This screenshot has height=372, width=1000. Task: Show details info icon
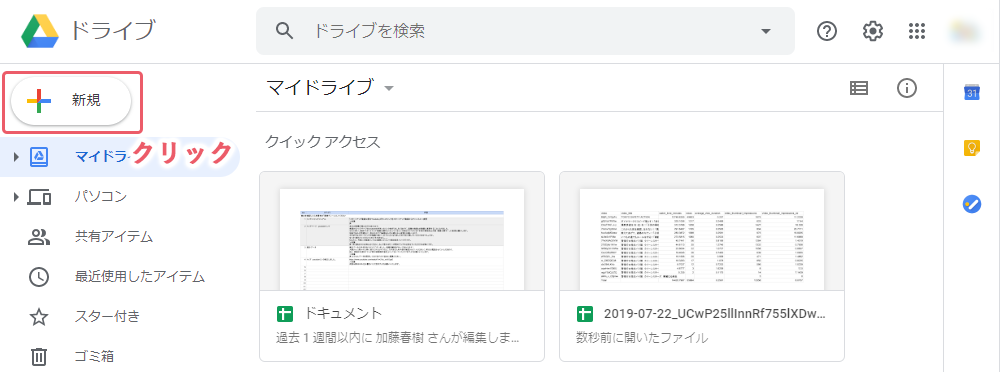tap(906, 89)
